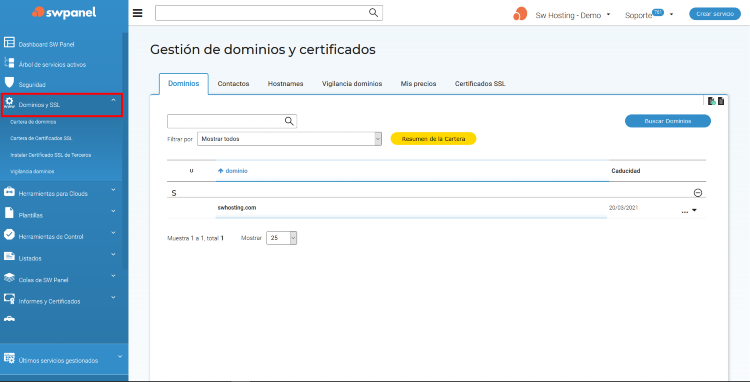The width and height of the screenshot is (750, 382).
Task: Open Vigilancia dominios sidebar link
Action: point(32,171)
